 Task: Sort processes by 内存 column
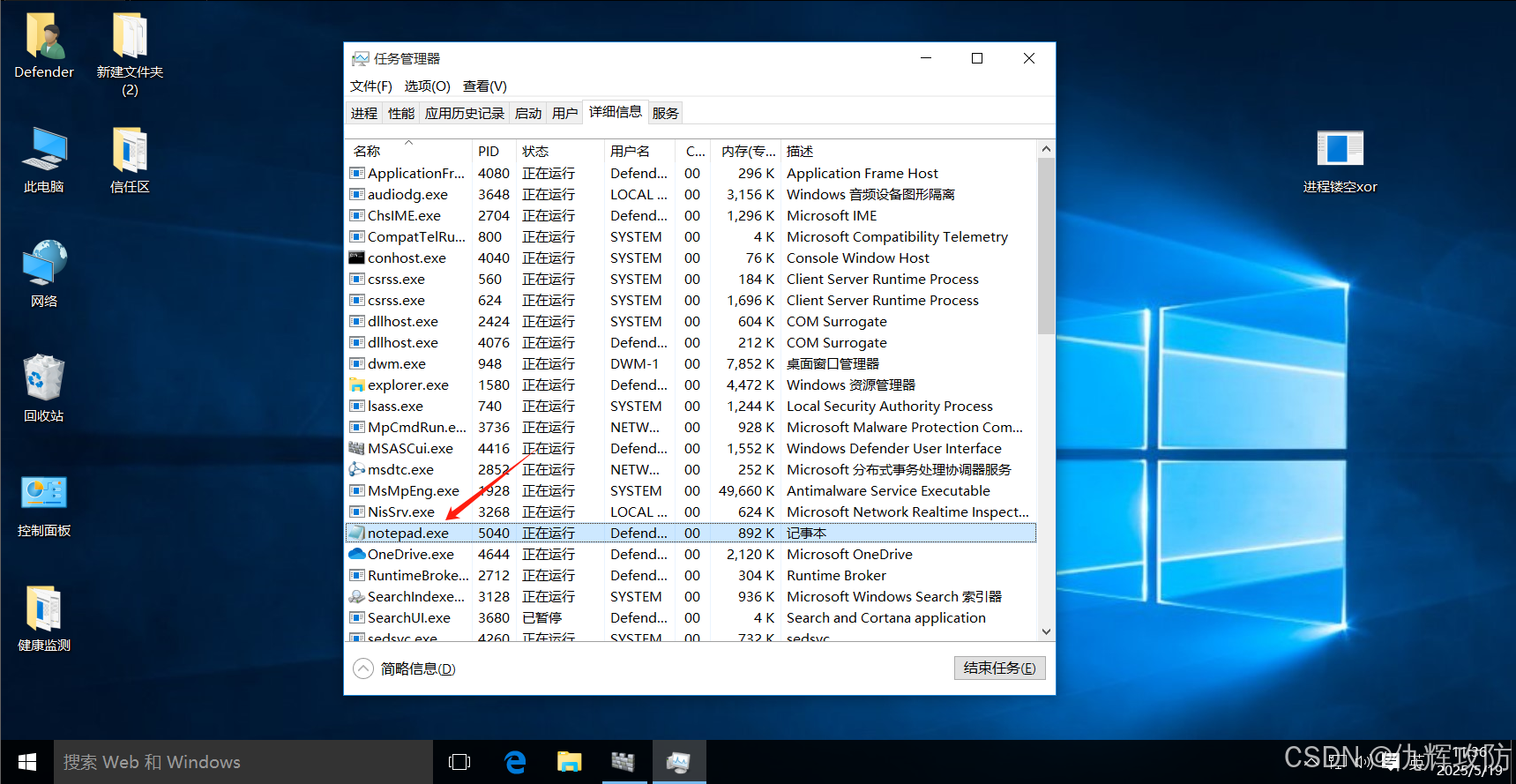pyautogui.click(x=747, y=151)
